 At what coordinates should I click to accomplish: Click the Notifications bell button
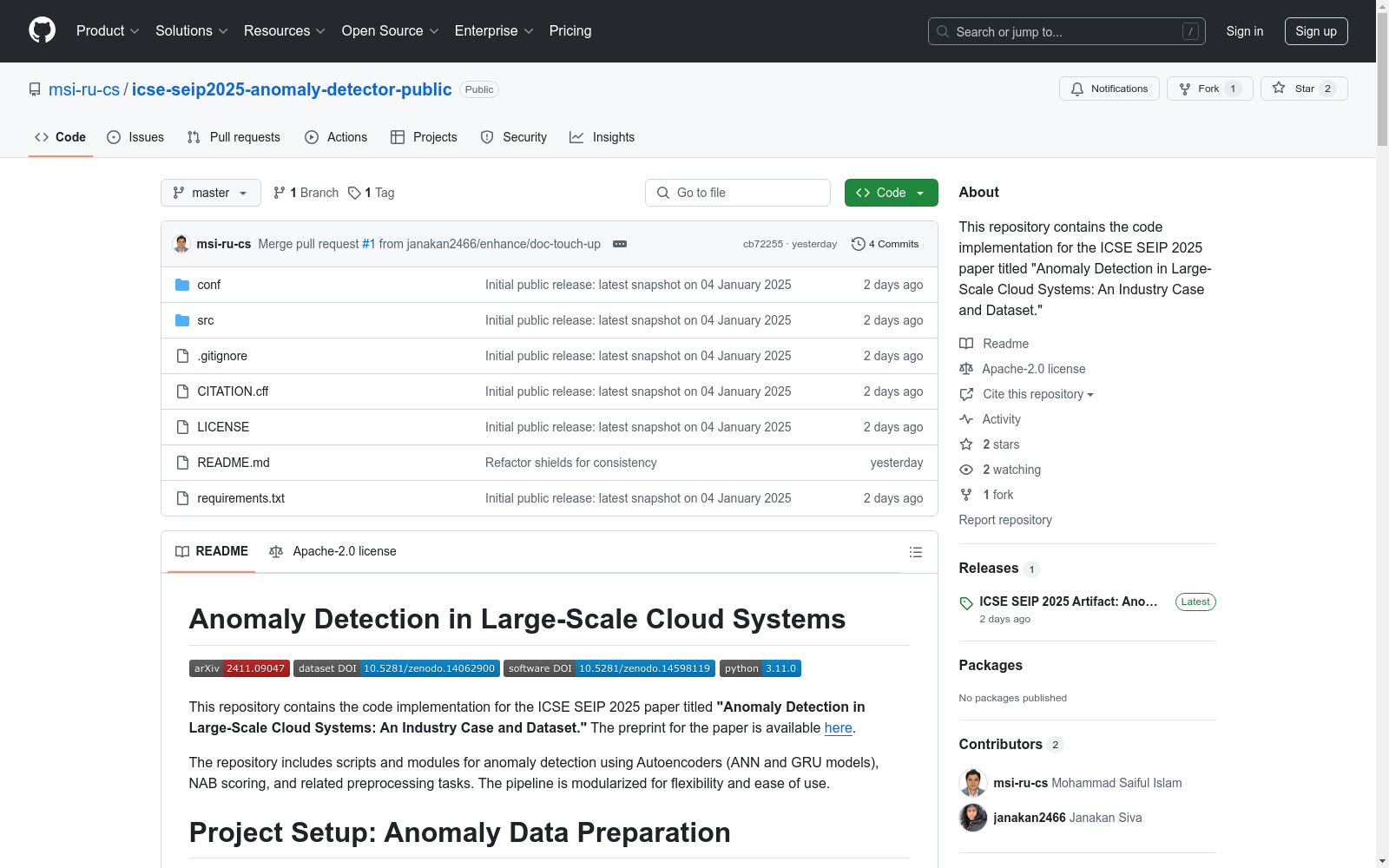point(1109,89)
